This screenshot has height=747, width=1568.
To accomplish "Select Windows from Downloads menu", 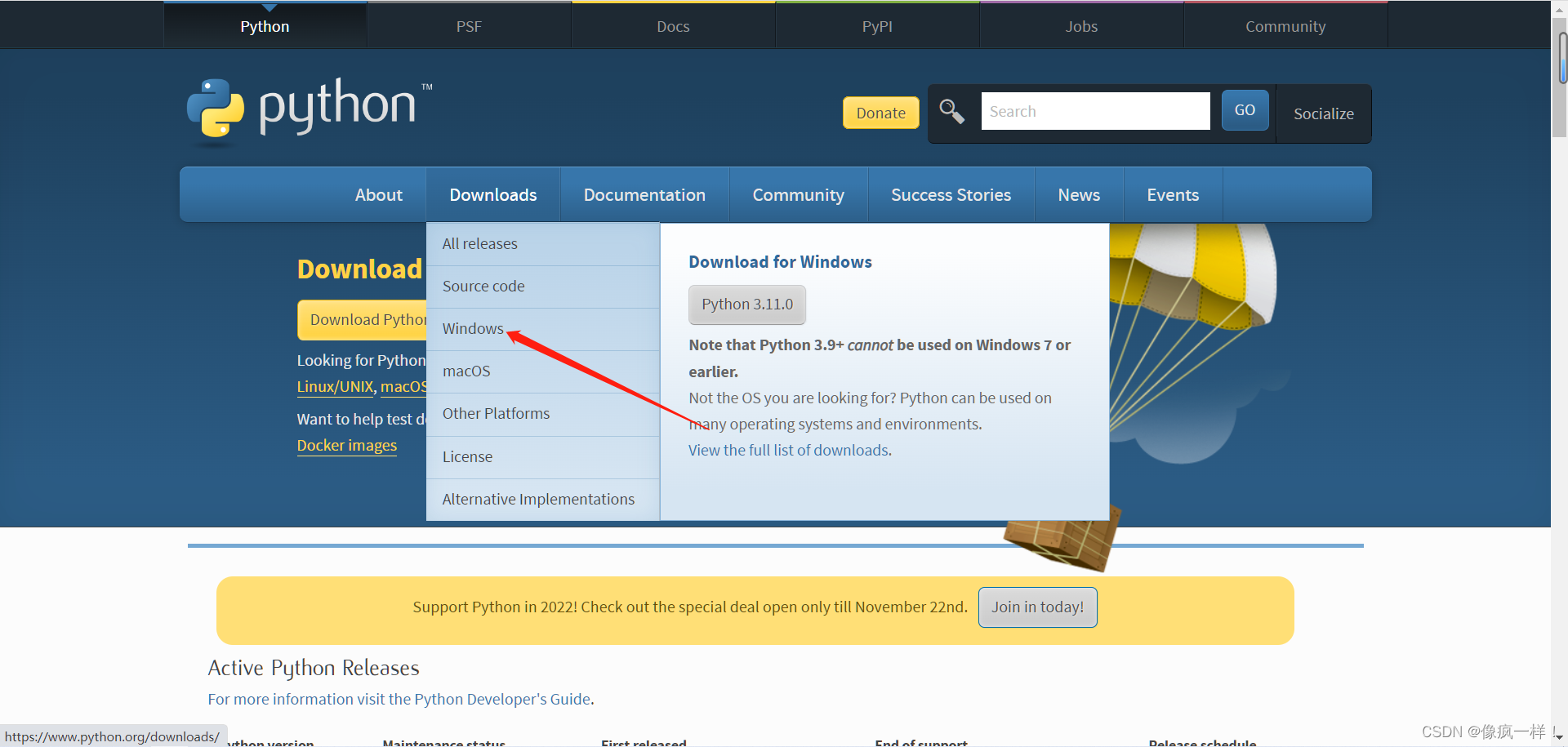I will [x=543, y=329].
